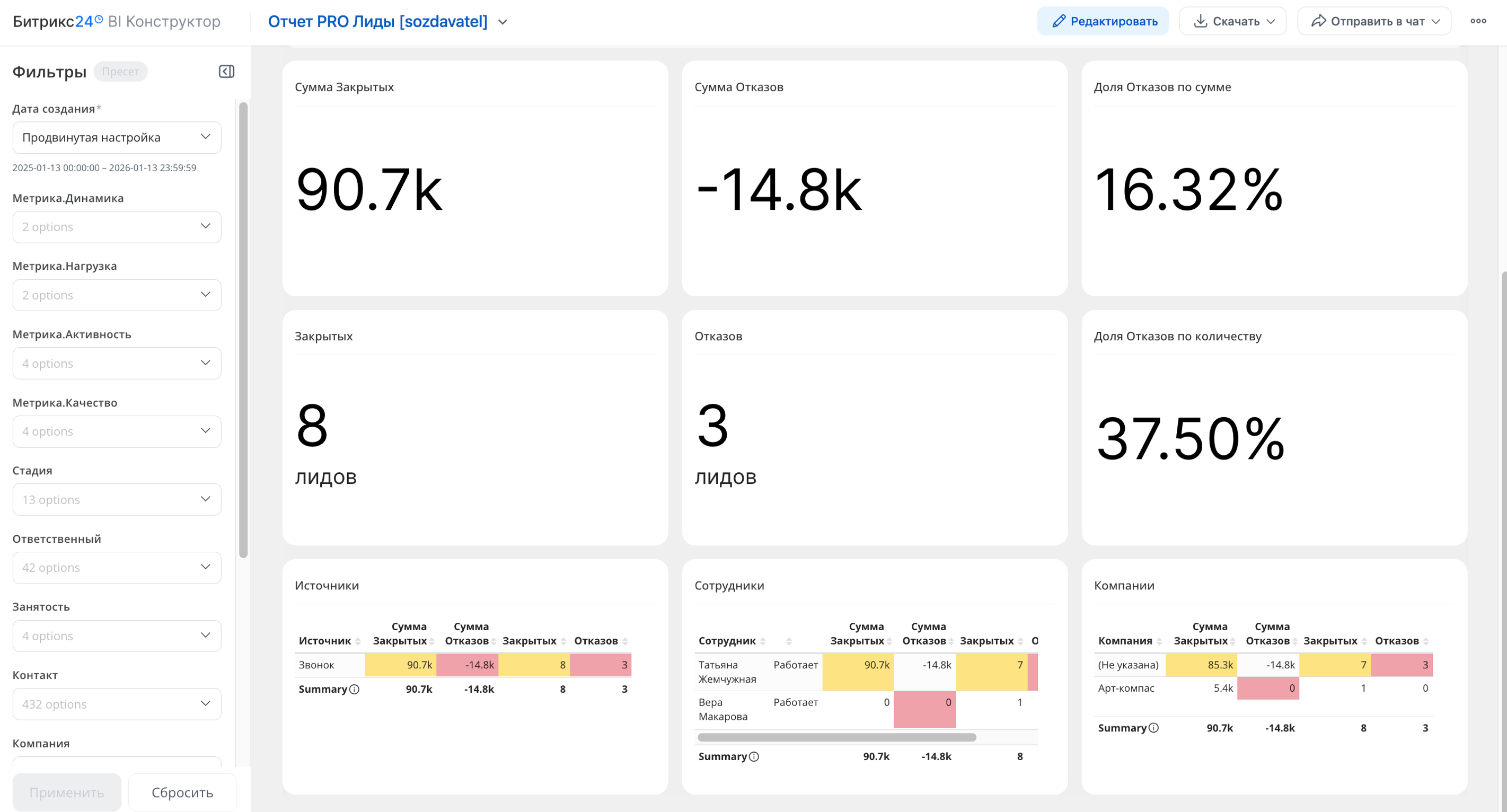This screenshot has height=812, width=1507.
Task: Open the Скачать download menu
Action: (x=1232, y=21)
